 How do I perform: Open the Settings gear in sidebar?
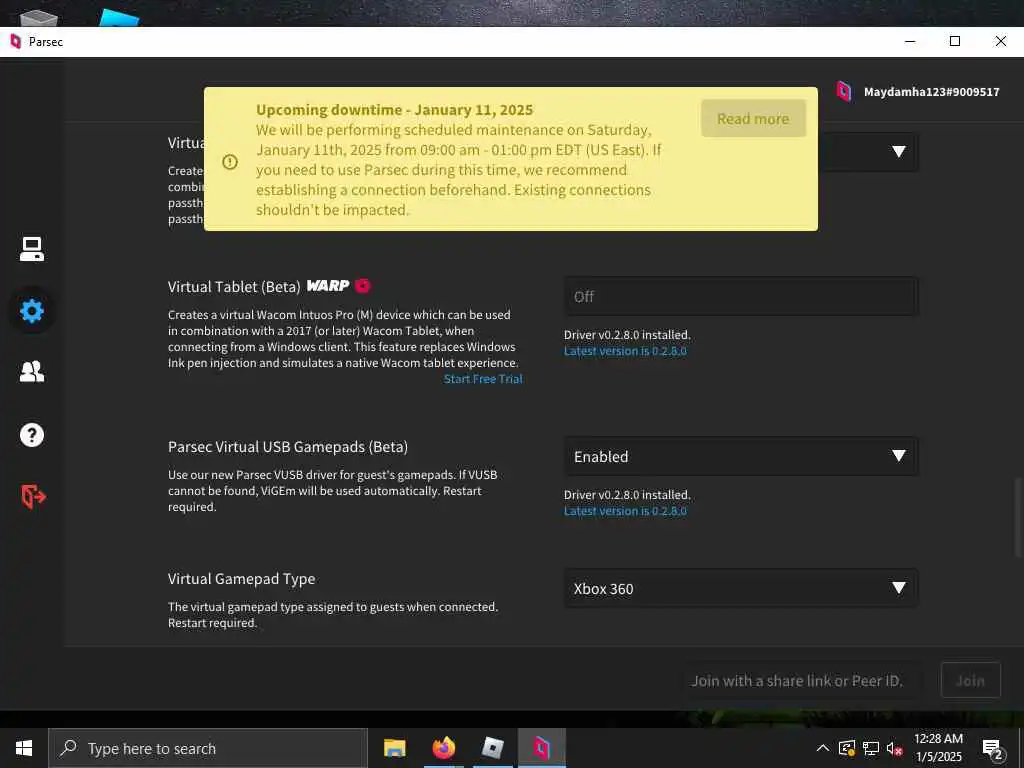coord(31,311)
